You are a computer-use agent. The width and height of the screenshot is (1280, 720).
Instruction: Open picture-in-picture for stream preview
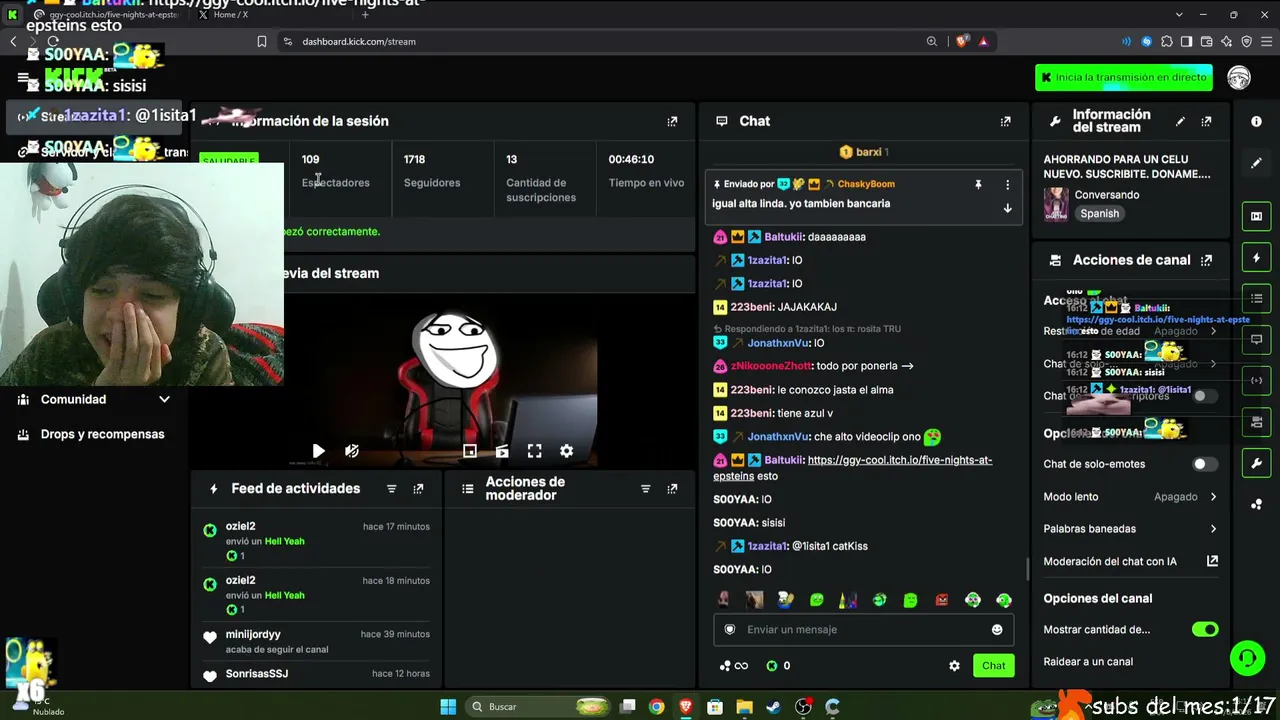470,451
